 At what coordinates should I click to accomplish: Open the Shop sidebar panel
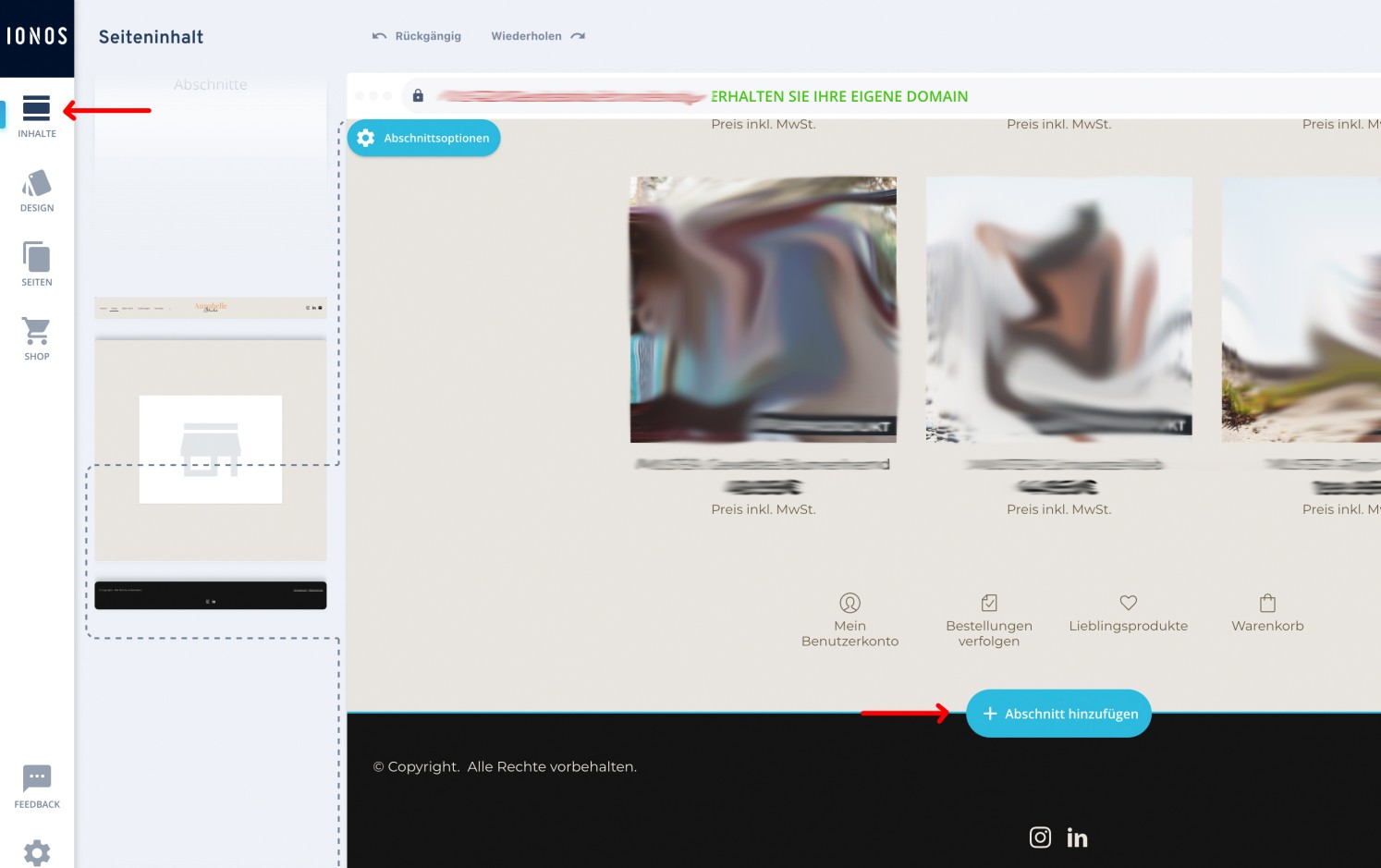(x=37, y=338)
